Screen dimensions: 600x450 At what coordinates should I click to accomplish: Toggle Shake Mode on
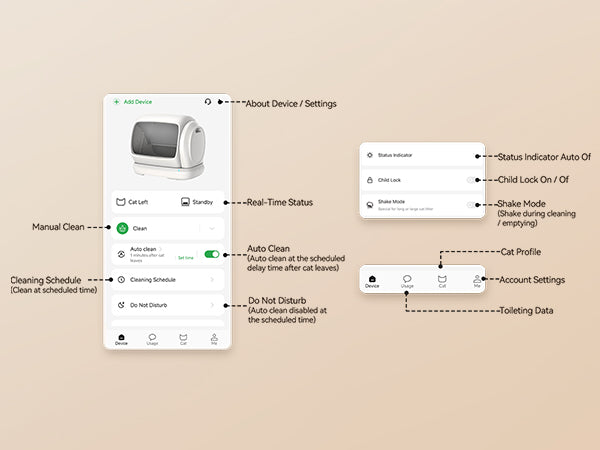tap(470, 204)
